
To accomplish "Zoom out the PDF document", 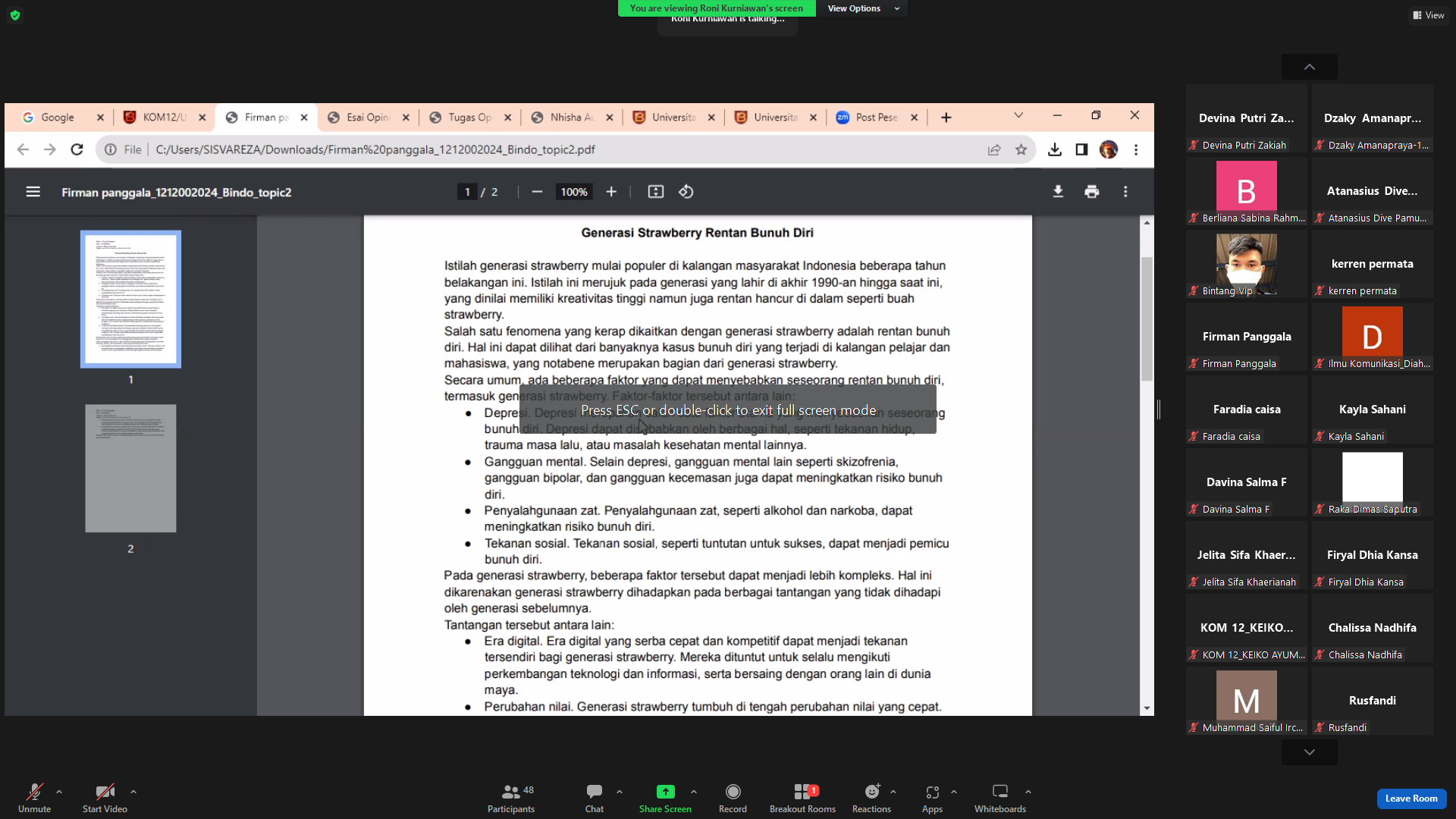I will coord(537,192).
